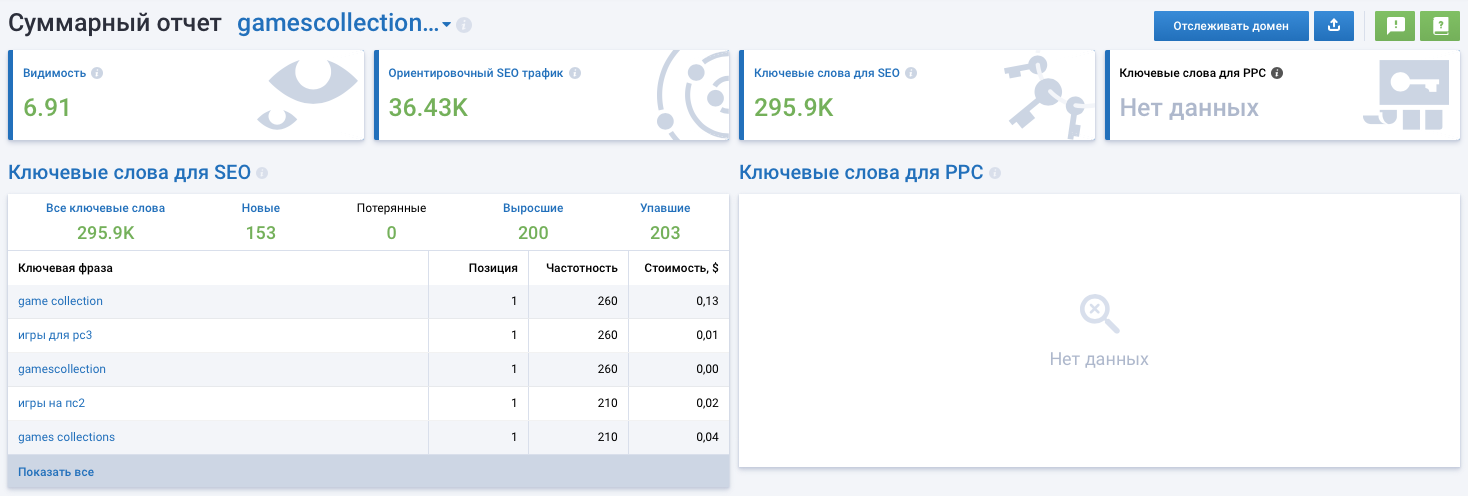Open the Выросшие keywords tab
This screenshot has height=496, width=1468.
533,208
